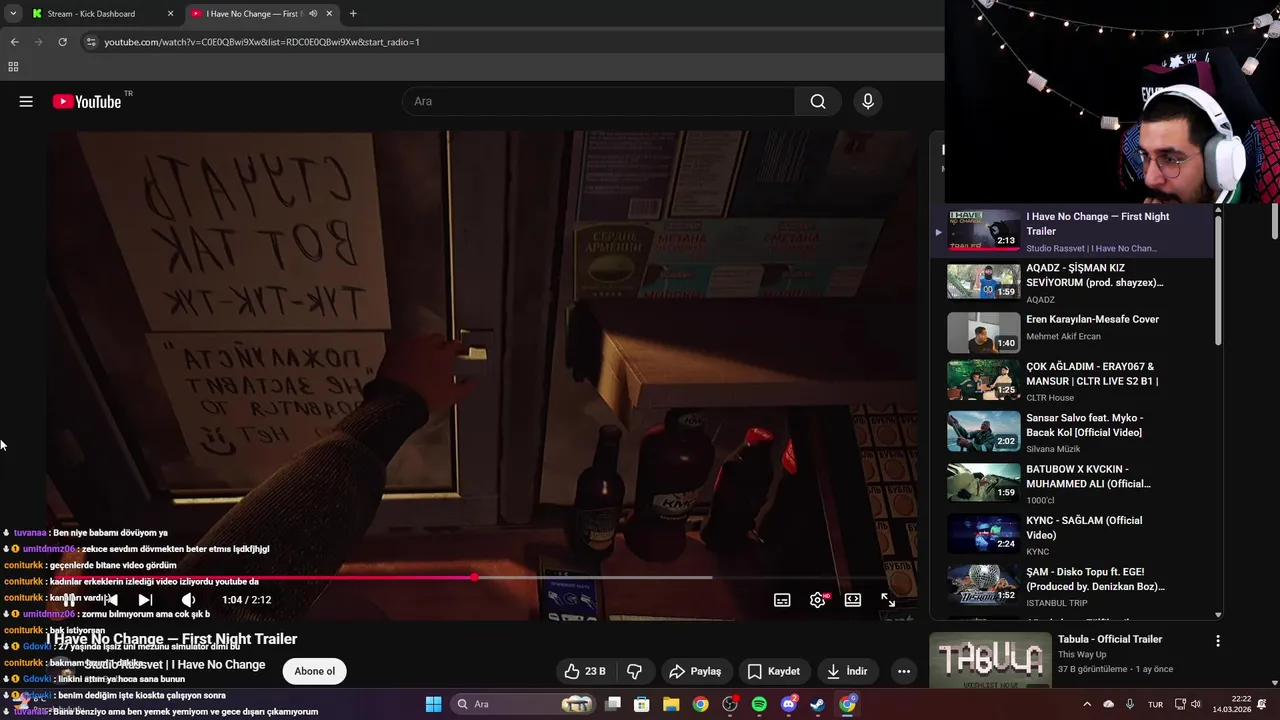Open the Windows Start menu
The width and height of the screenshot is (1280, 720).
click(x=433, y=704)
